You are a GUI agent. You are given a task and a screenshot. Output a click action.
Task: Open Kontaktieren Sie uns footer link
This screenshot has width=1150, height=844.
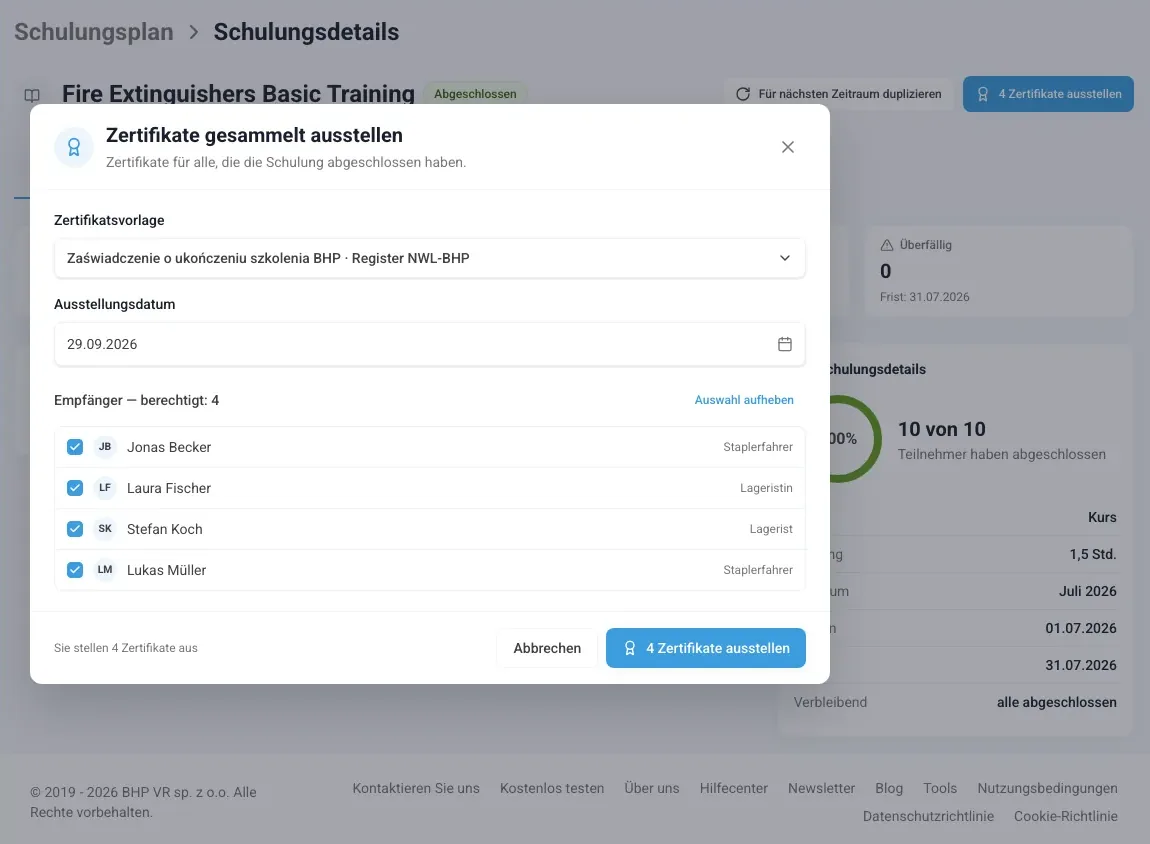(x=416, y=788)
